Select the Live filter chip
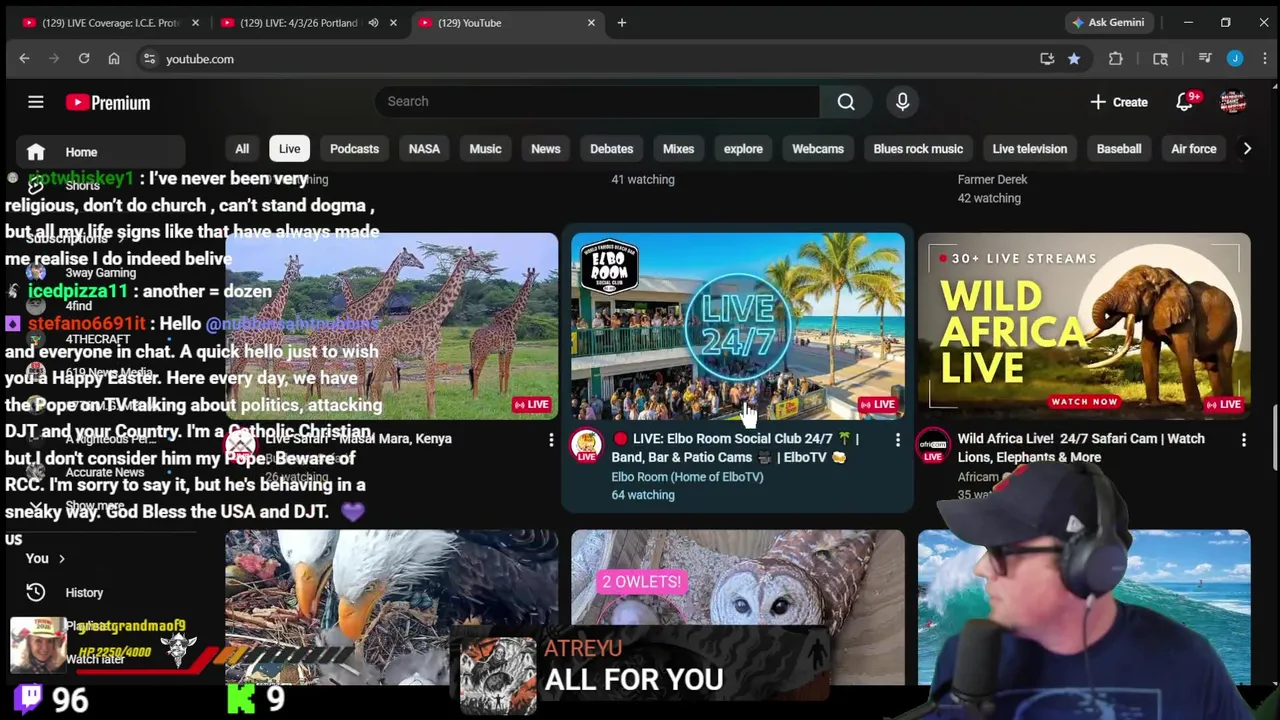Image resolution: width=1280 pixels, height=720 pixels. 289,149
